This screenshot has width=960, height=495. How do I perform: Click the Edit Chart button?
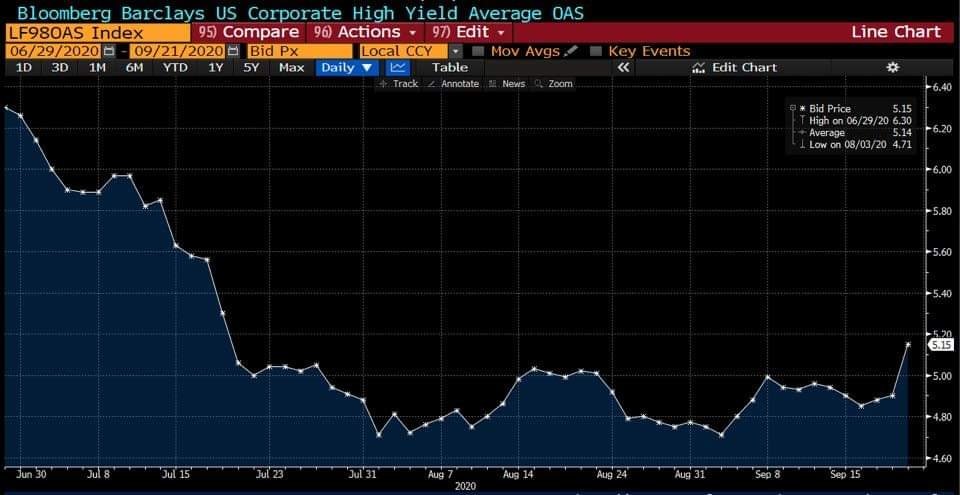pos(734,67)
